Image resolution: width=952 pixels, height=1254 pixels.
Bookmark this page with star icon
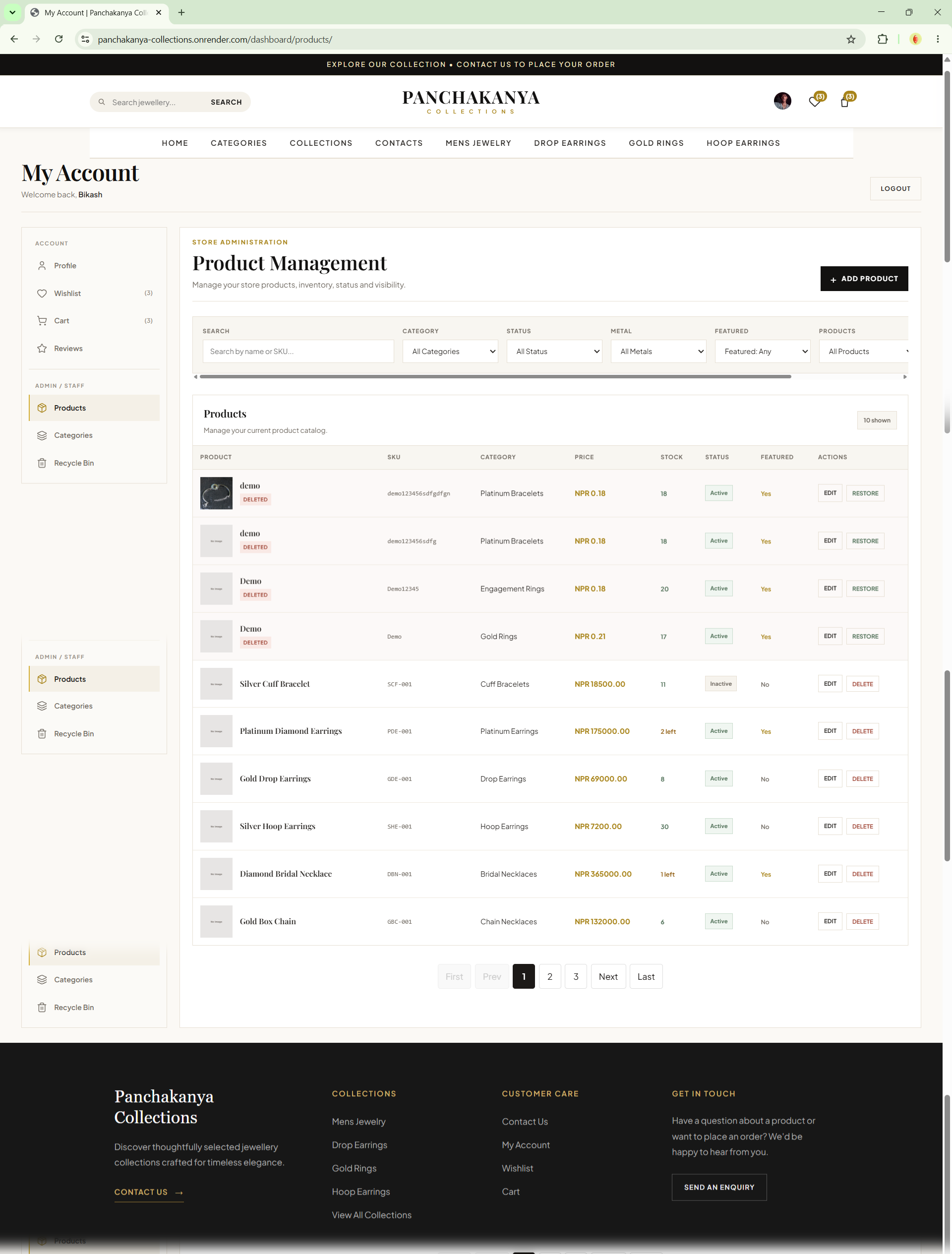coord(850,39)
